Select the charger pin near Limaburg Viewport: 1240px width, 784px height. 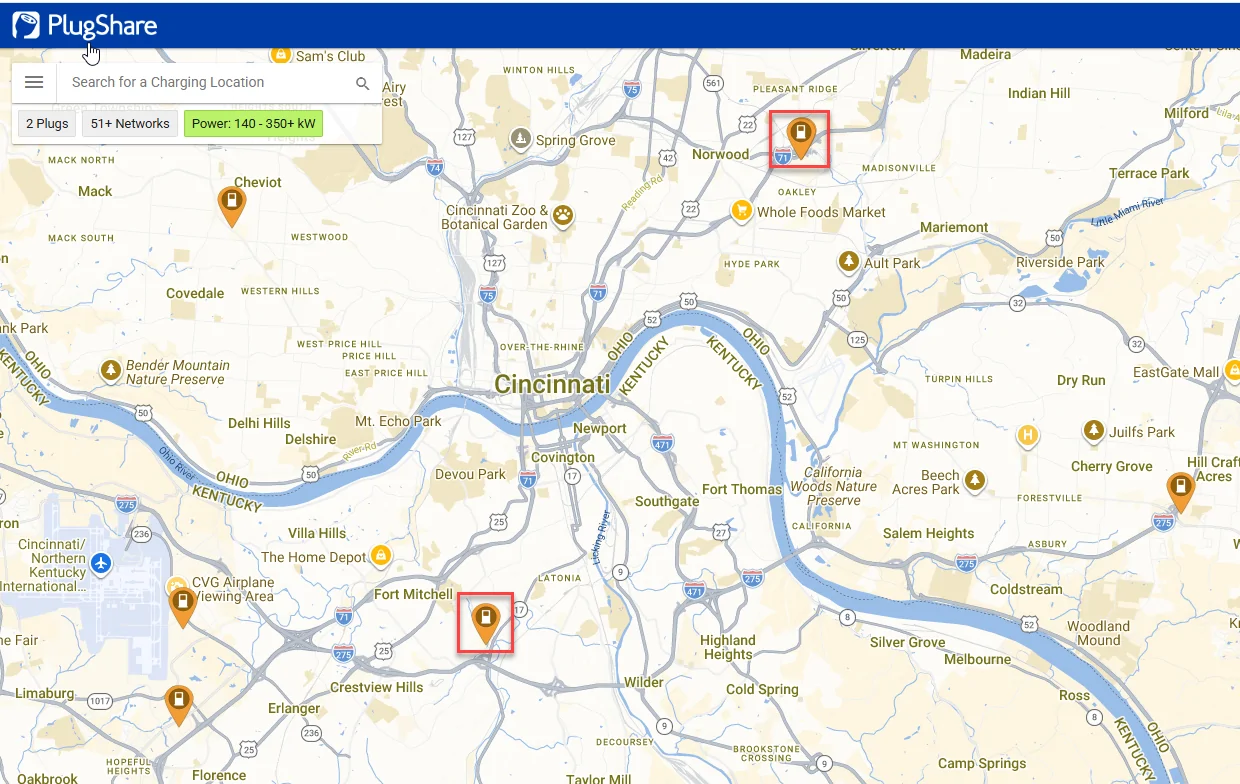[x=179, y=704]
